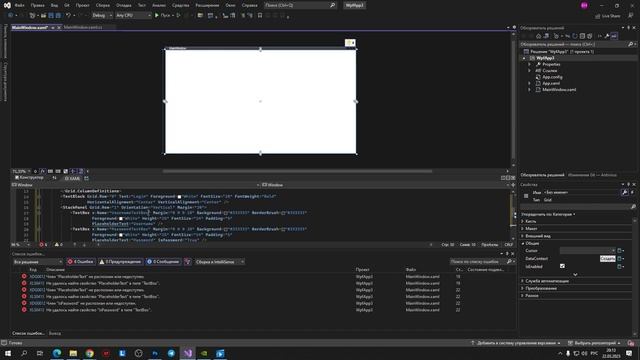Click the clear filter funnel icon in error list

(187, 262)
